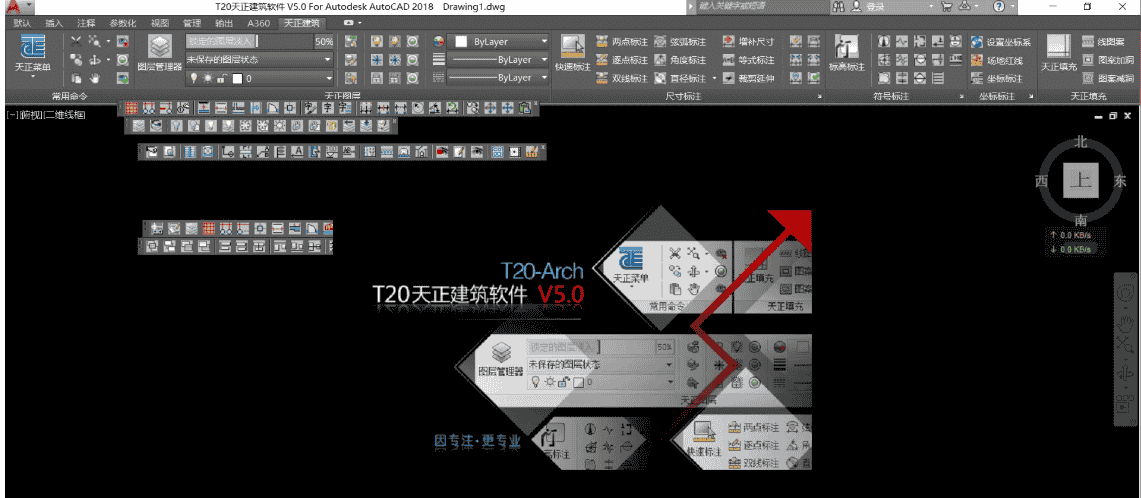Click the white layer color swatch
This screenshot has width=1141, height=498.
pyautogui.click(x=236, y=78)
